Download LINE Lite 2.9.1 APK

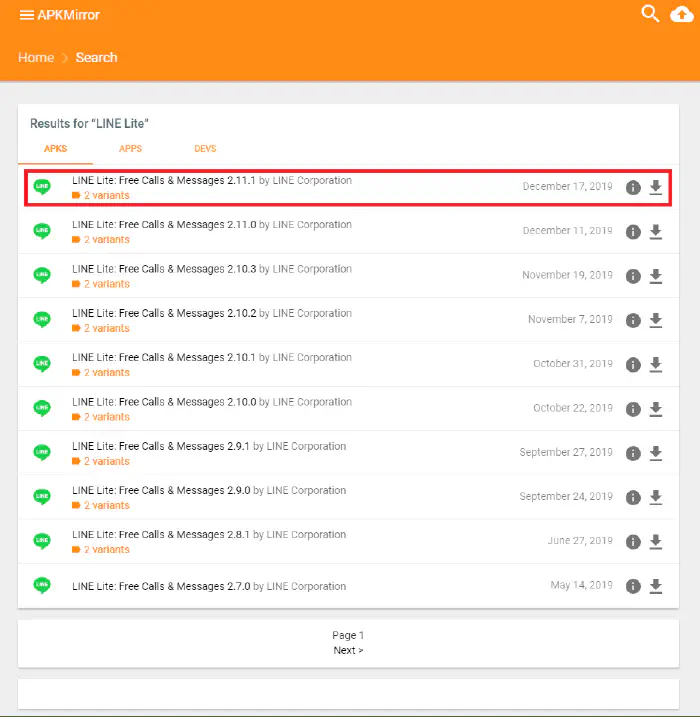click(656, 453)
